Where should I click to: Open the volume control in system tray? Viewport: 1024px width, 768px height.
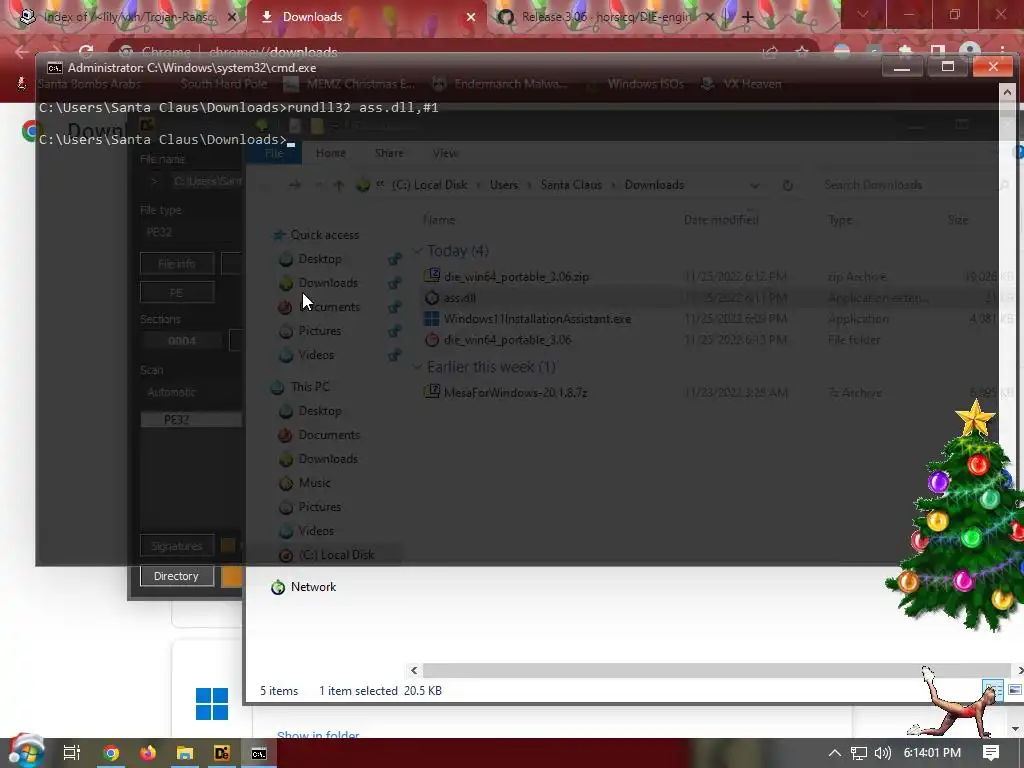882,753
